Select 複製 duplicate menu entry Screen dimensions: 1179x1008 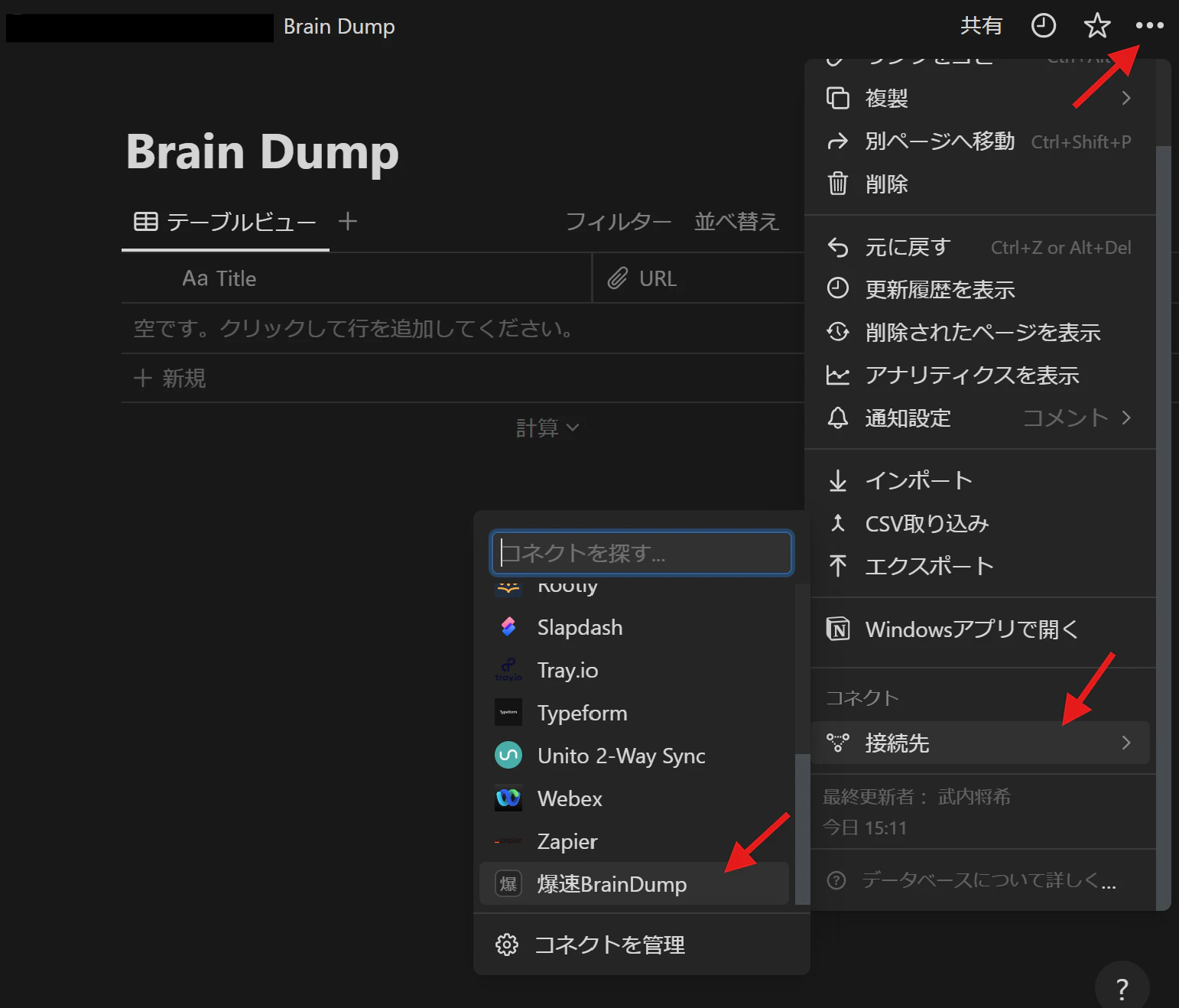pos(980,98)
